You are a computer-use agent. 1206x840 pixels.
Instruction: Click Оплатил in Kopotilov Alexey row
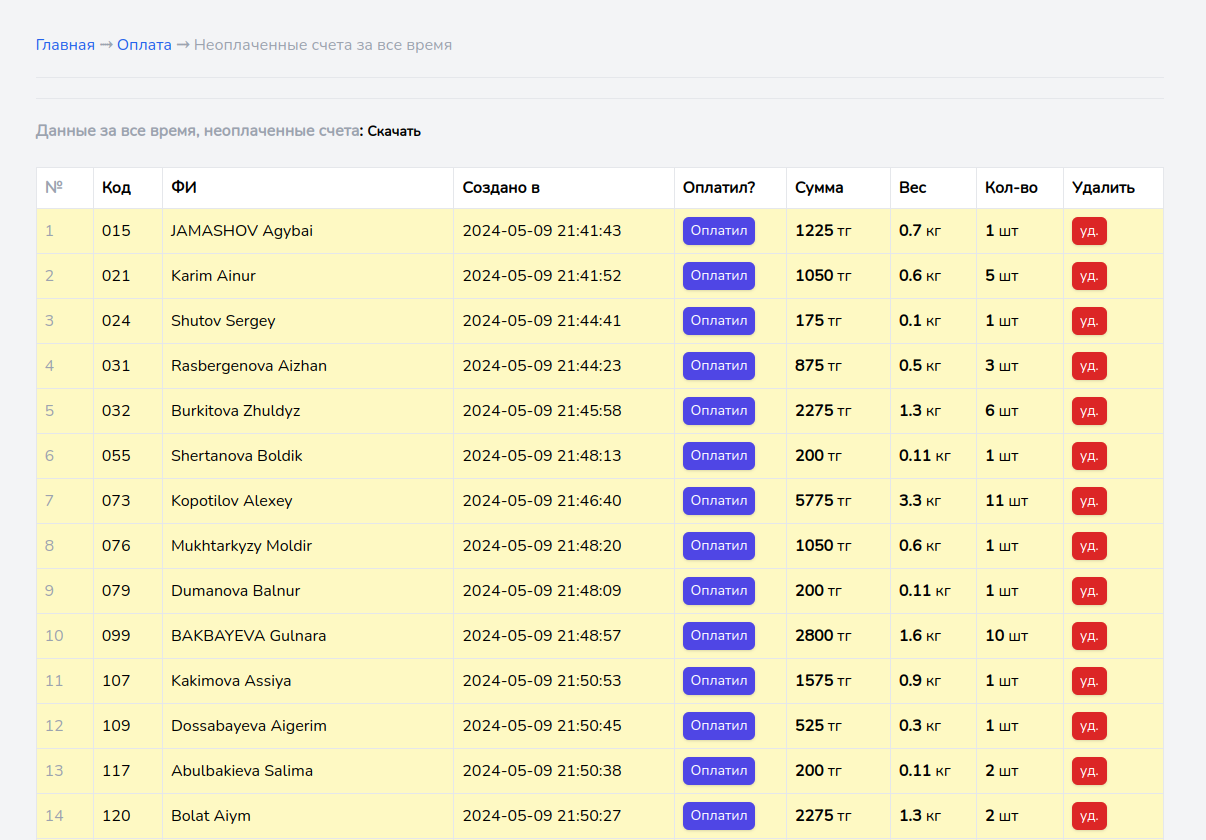(718, 501)
